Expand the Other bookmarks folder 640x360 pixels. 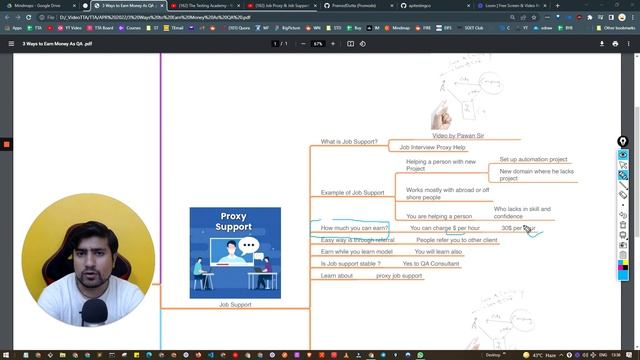(616, 28)
